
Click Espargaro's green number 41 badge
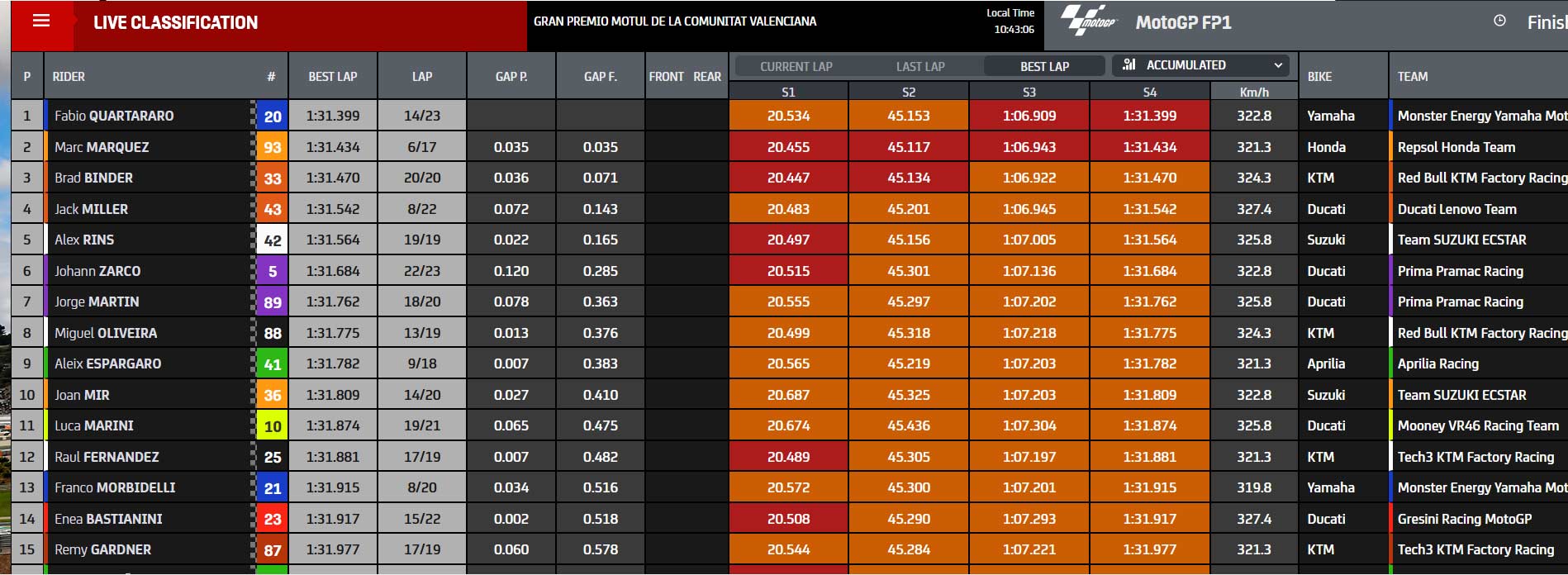pyautogui.click(x=273, y=364)
